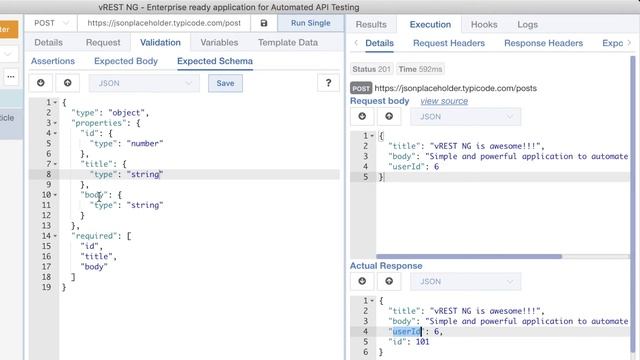Click "id": 101 line in Actual Response
The image size is (640, 360).
pyautogui.click(x=409, y=342)
